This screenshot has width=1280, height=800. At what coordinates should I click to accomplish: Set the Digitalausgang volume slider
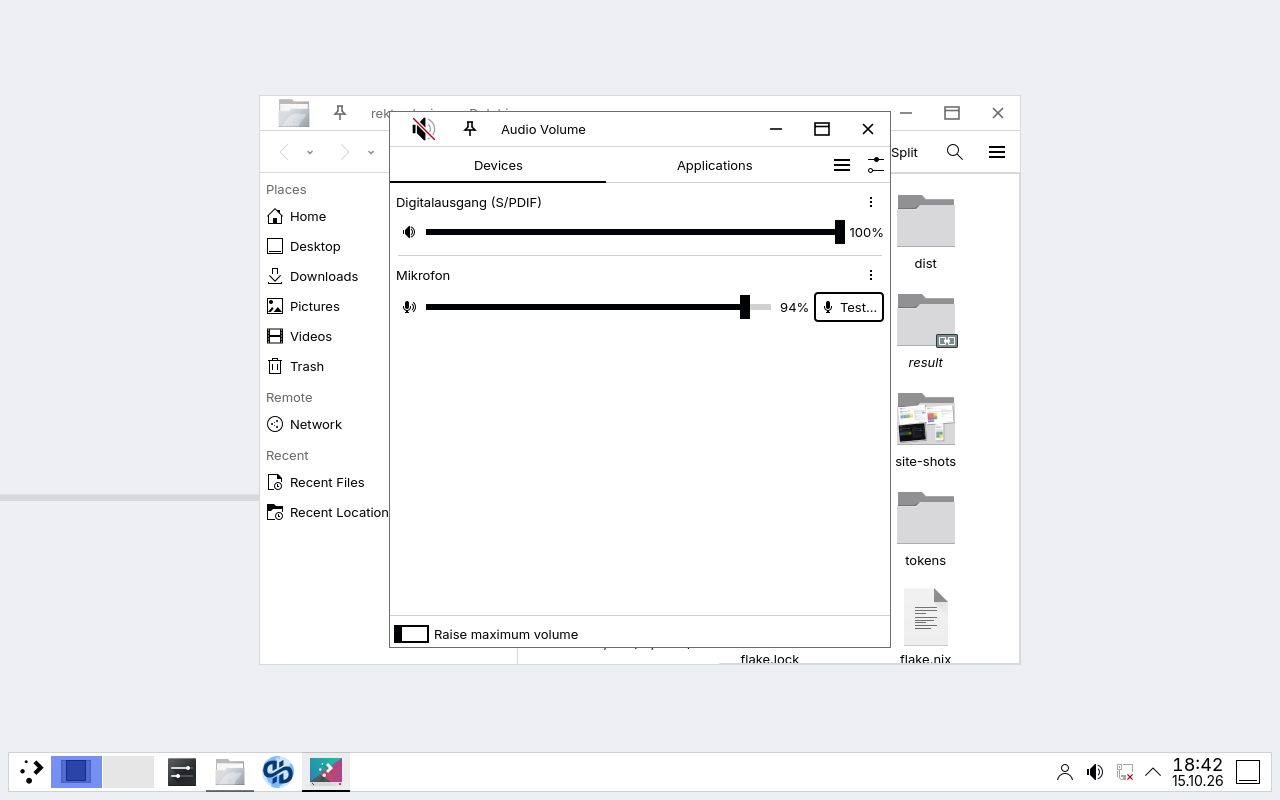tap(635, 232)
